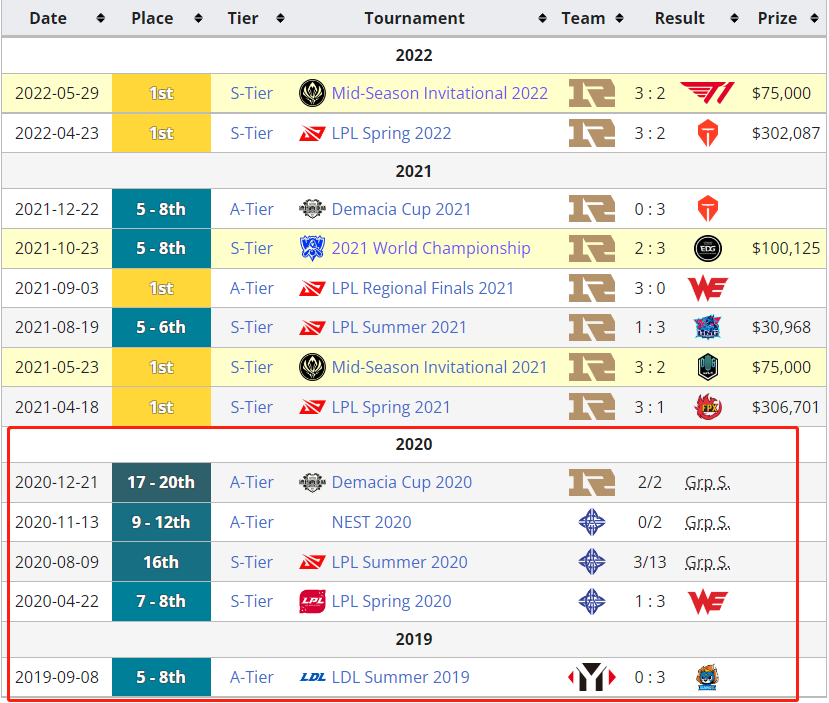Image resolution: width=829 pixels, height=703 pixels.
Task: Open the LPL Spring 2022 tournament link
Action: point(391,133)
